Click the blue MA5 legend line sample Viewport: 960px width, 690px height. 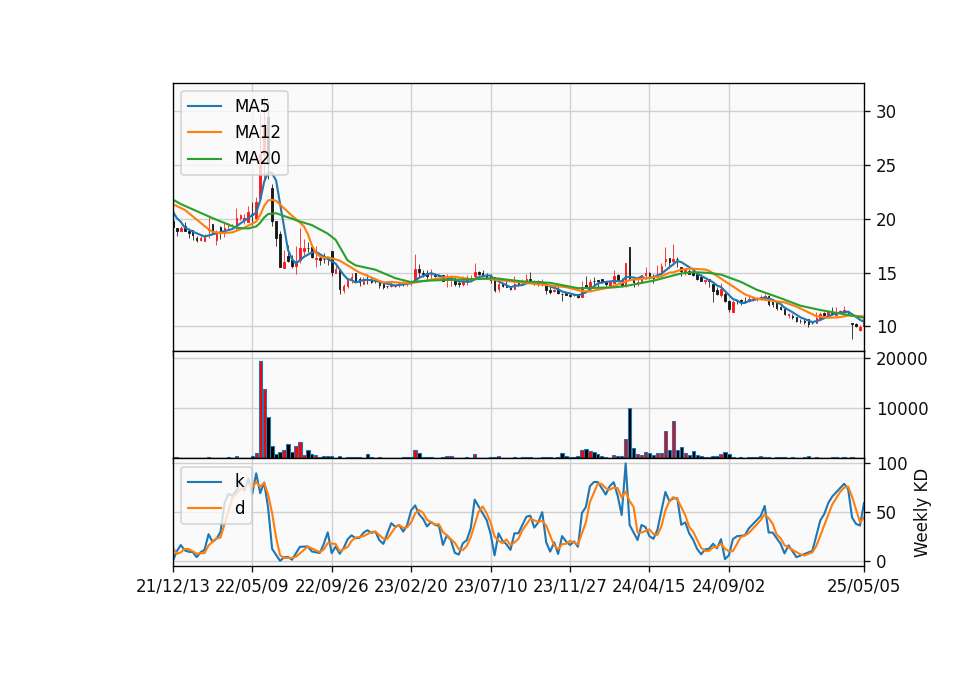pyautogui.click(x=204, y=106)
